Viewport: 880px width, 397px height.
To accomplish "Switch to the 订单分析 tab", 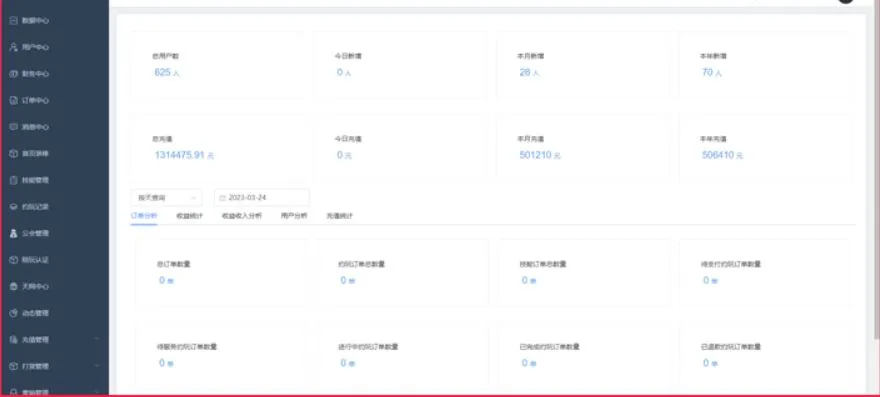I will pos(144,216).
